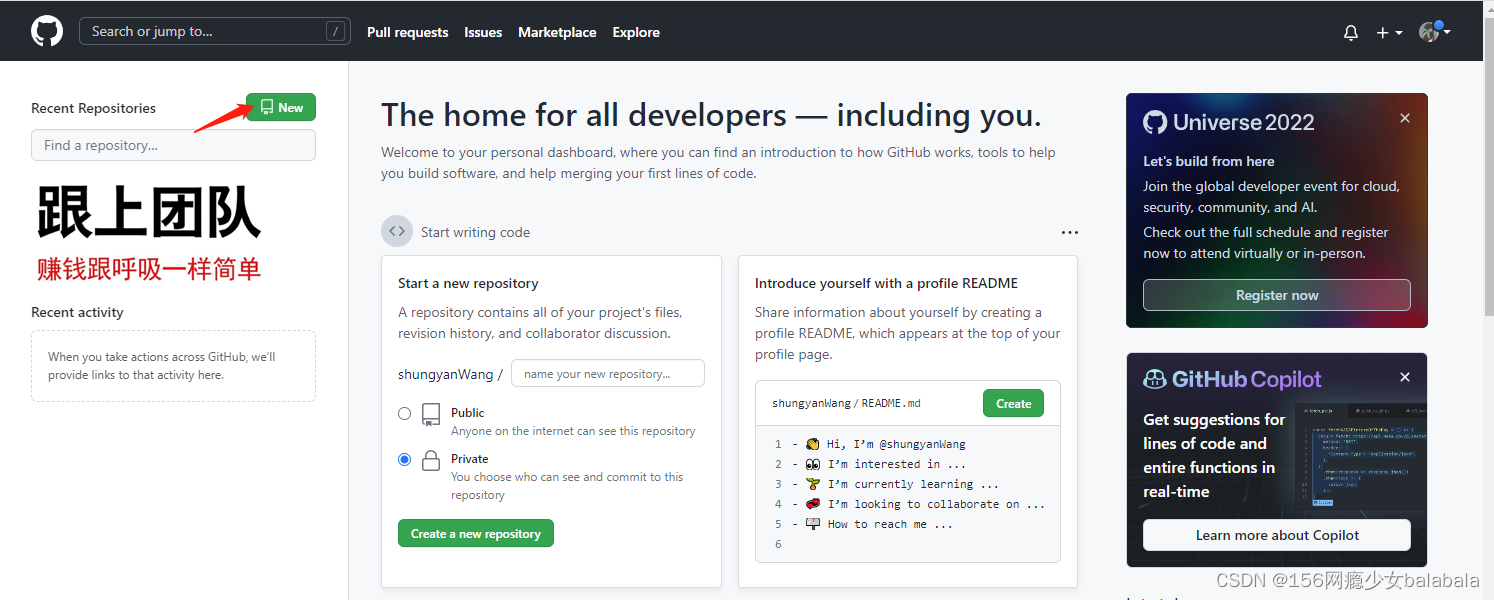The height and width of the screenshot is (600, 1494).
Task: Select the Public visibility radio button
Action: [404, 412]
